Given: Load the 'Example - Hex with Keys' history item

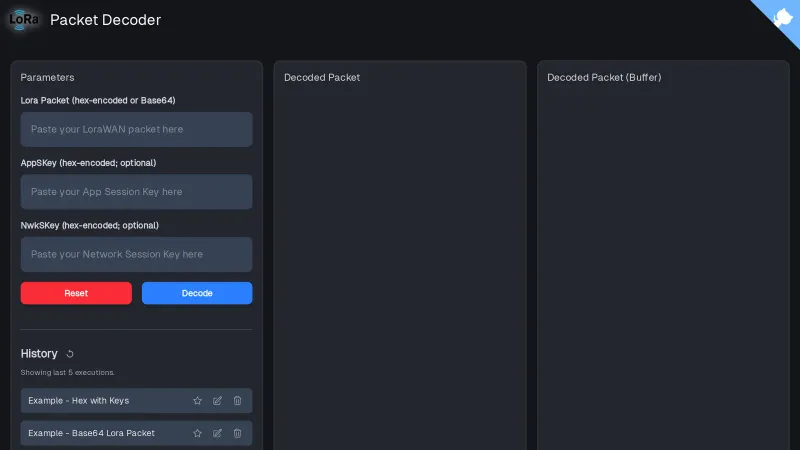Looking at the screenshot, I should [x=79, y=401].
